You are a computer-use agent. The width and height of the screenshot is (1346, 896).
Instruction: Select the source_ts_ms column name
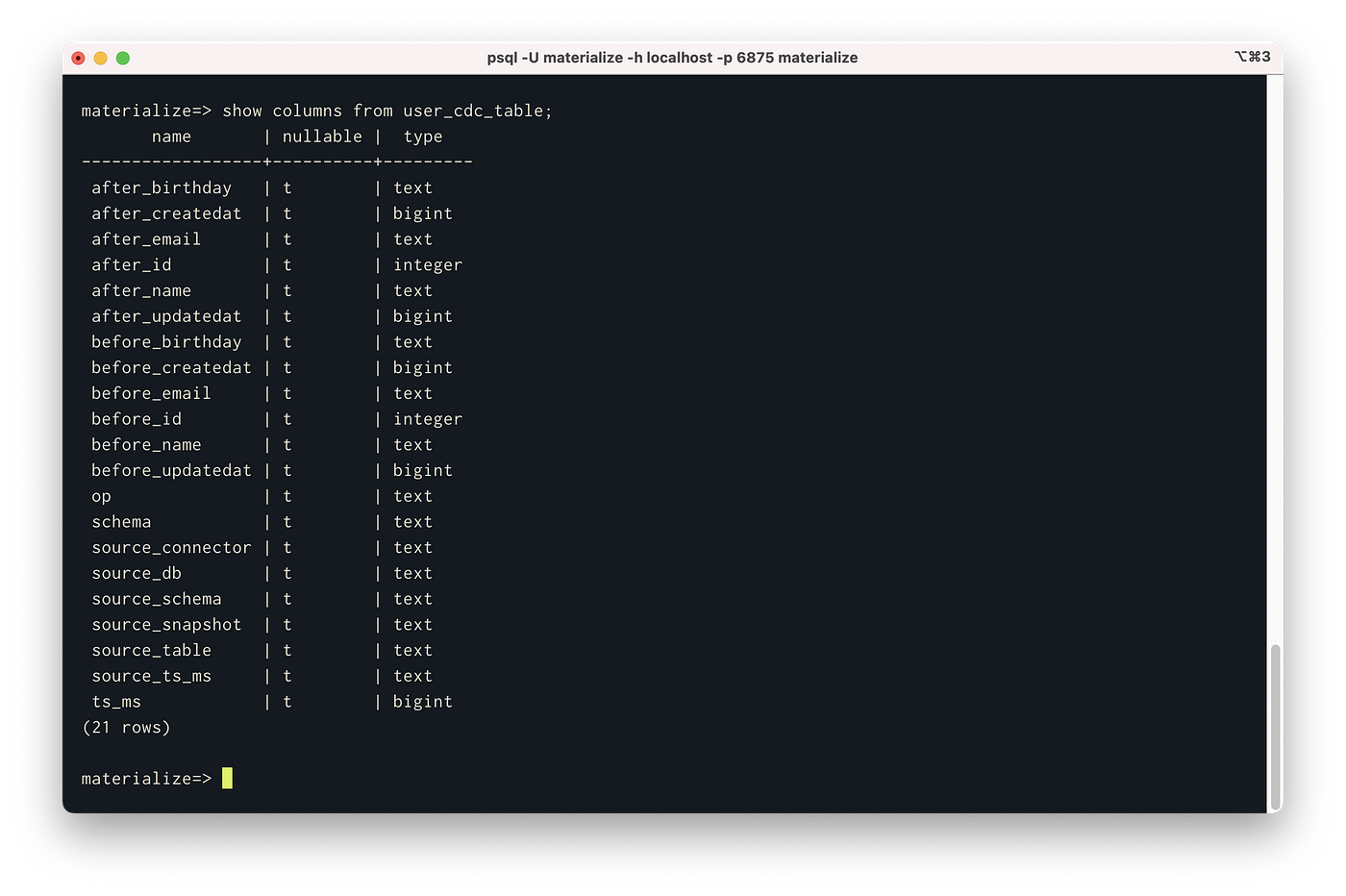point(151,677)
